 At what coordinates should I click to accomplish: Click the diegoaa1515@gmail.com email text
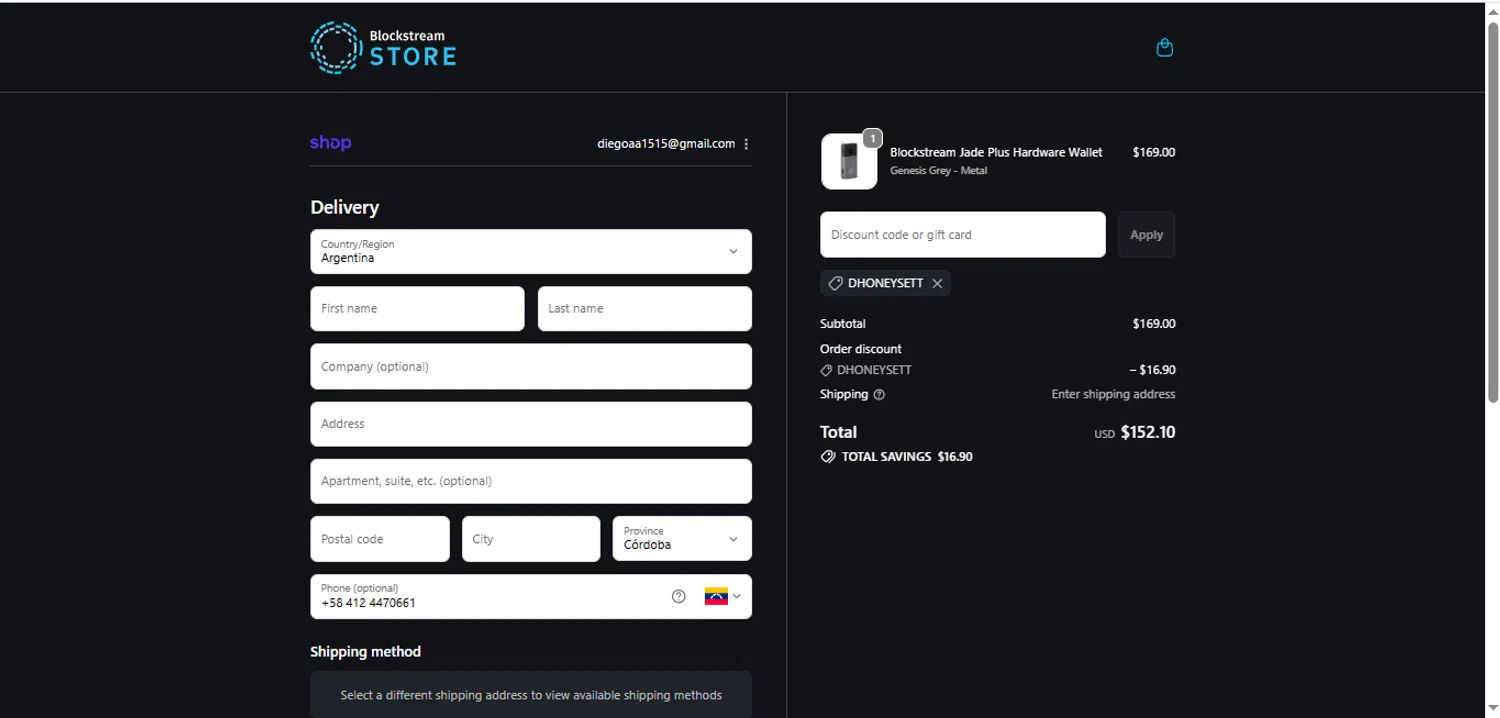click(666, 144)
